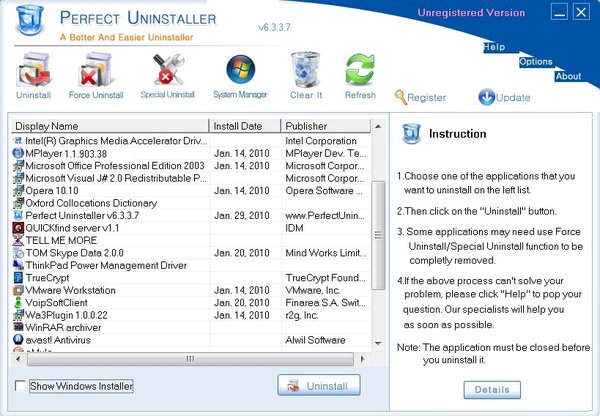This screenshot has height=416, width=600.
Task: Click the vertical scrollbar thumb
Action: (x=378, y=235)
